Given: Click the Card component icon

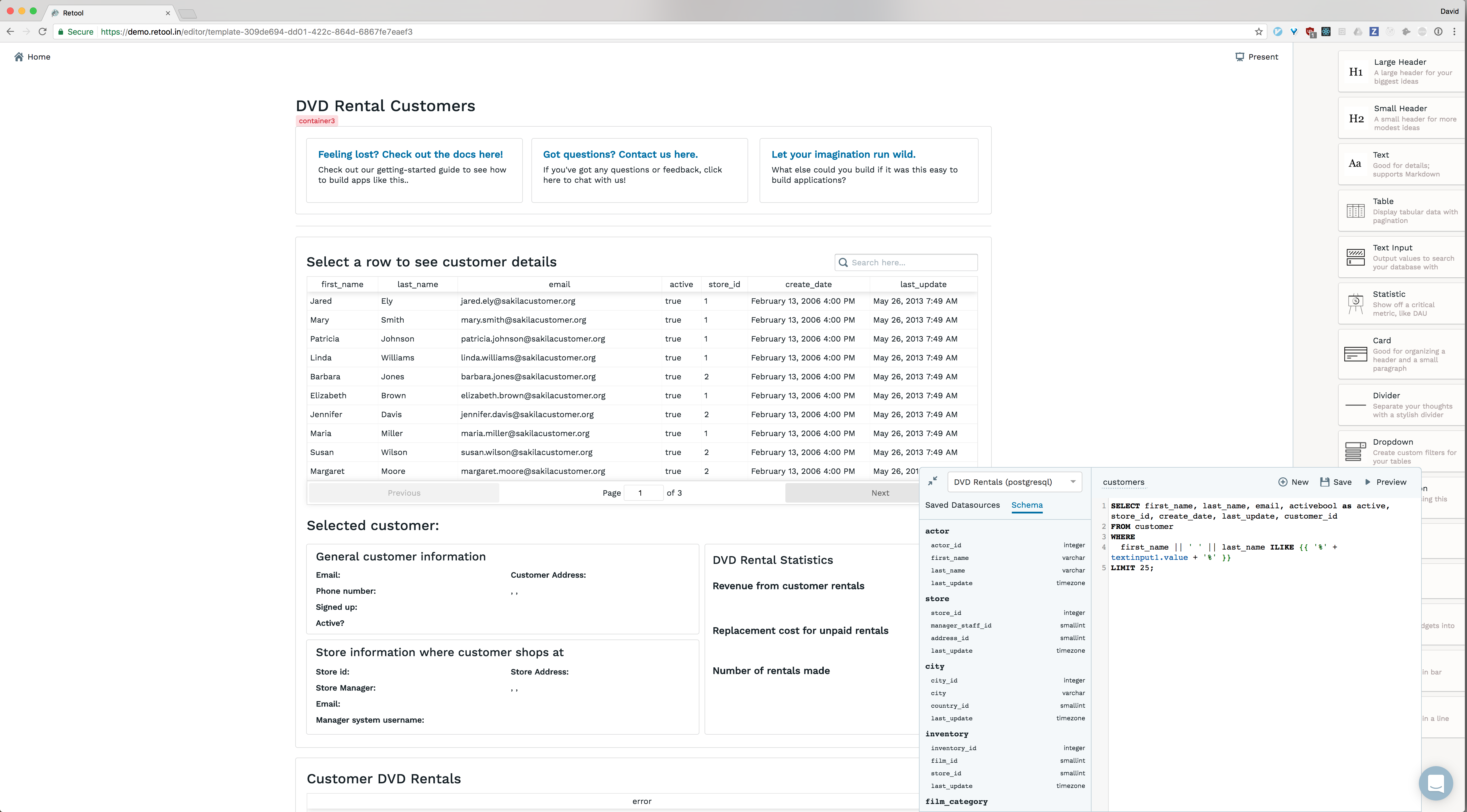Looking at the screenshot, I should (1355, 354).
